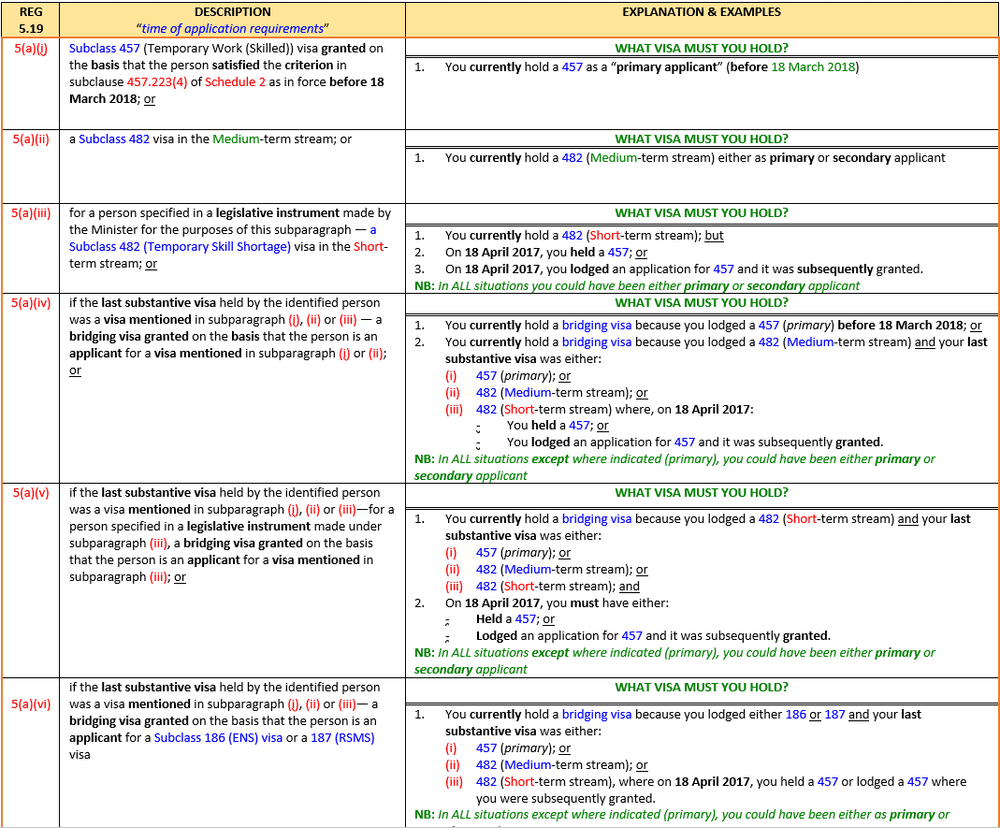Screen dimensions: 1000x828
Task: Click "WHAT VISA MUST YOU HOLD?" in the 5(a)(iv) row
Action: pyautogui.click(x=702, y=303)
